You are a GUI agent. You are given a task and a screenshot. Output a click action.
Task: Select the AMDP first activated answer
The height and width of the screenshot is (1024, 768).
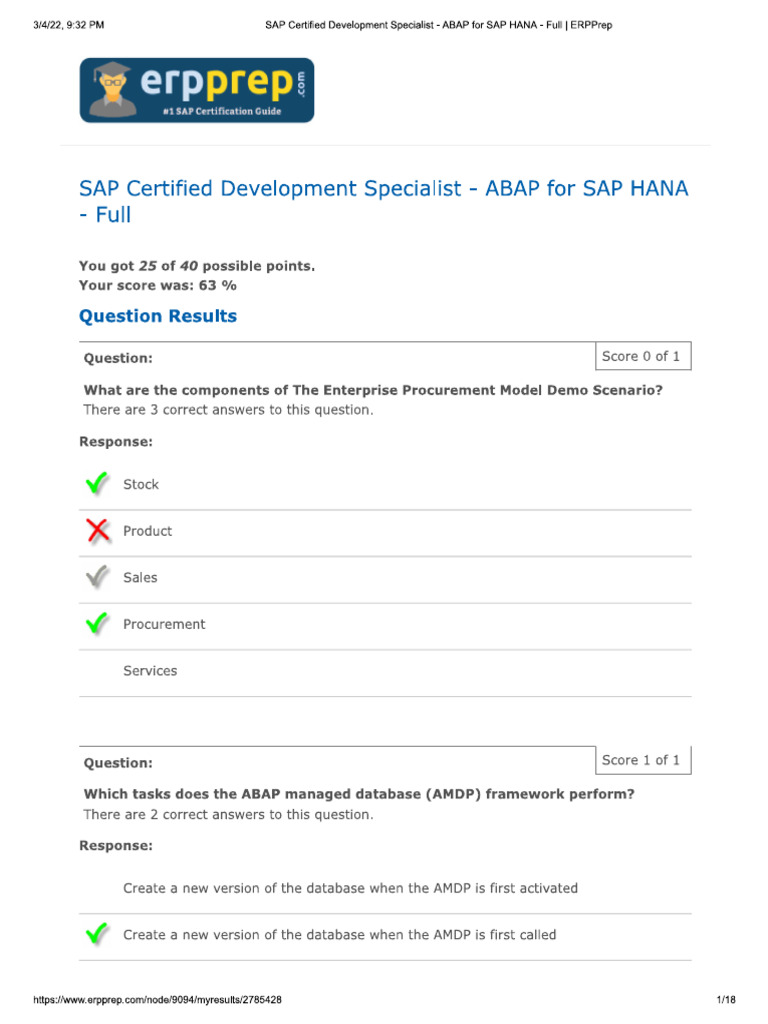pyautogui.click(x=350, y=888)
